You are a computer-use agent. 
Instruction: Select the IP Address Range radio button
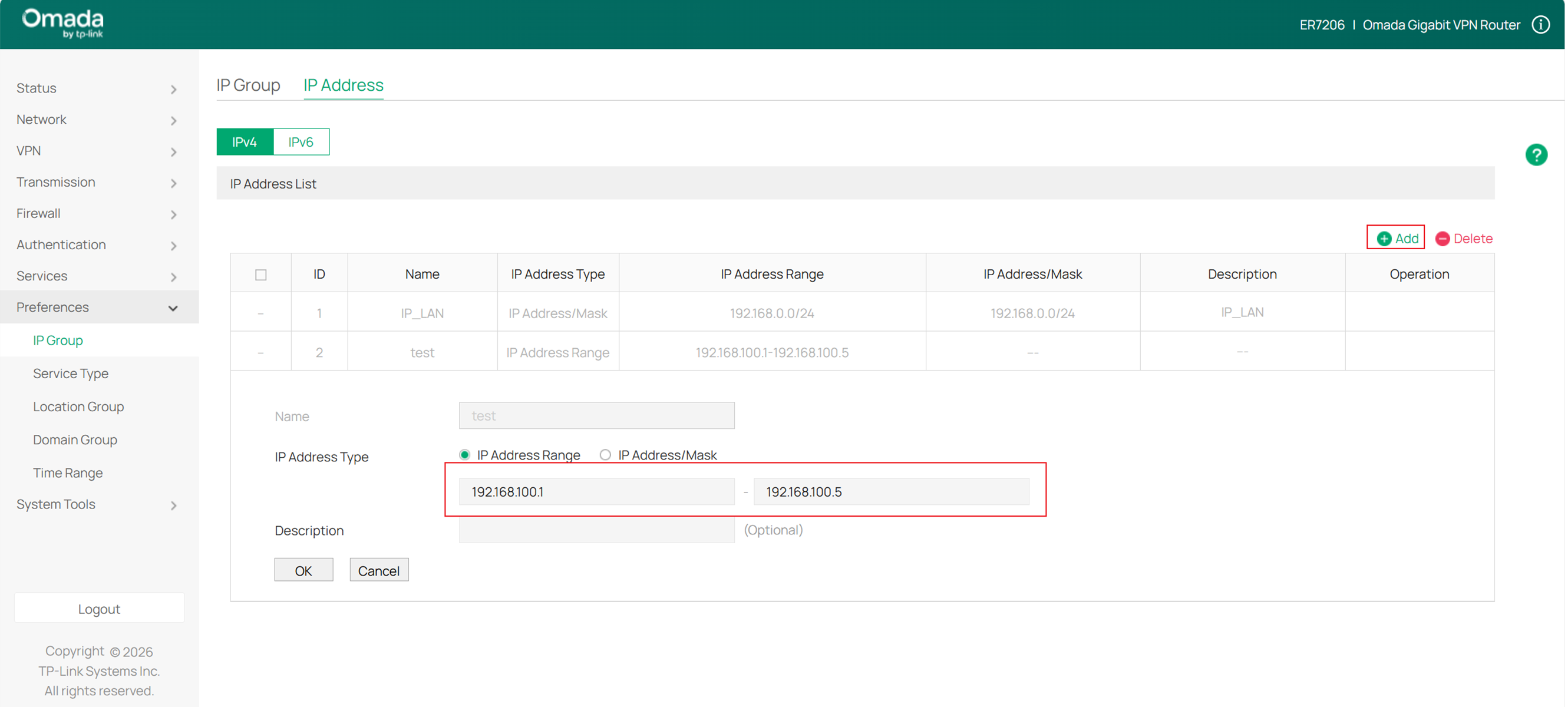click(x=465, y=454)
